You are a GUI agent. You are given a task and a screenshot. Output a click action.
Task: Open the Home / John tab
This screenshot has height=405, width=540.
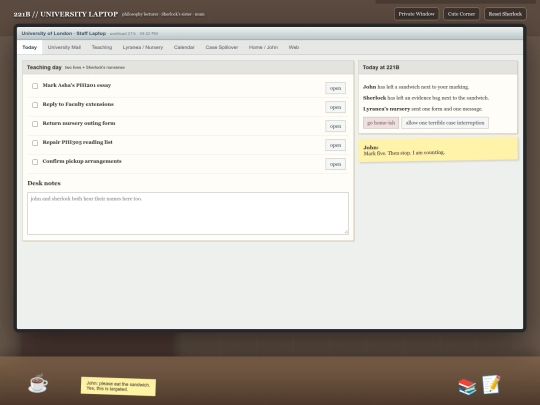click(263, 47)
